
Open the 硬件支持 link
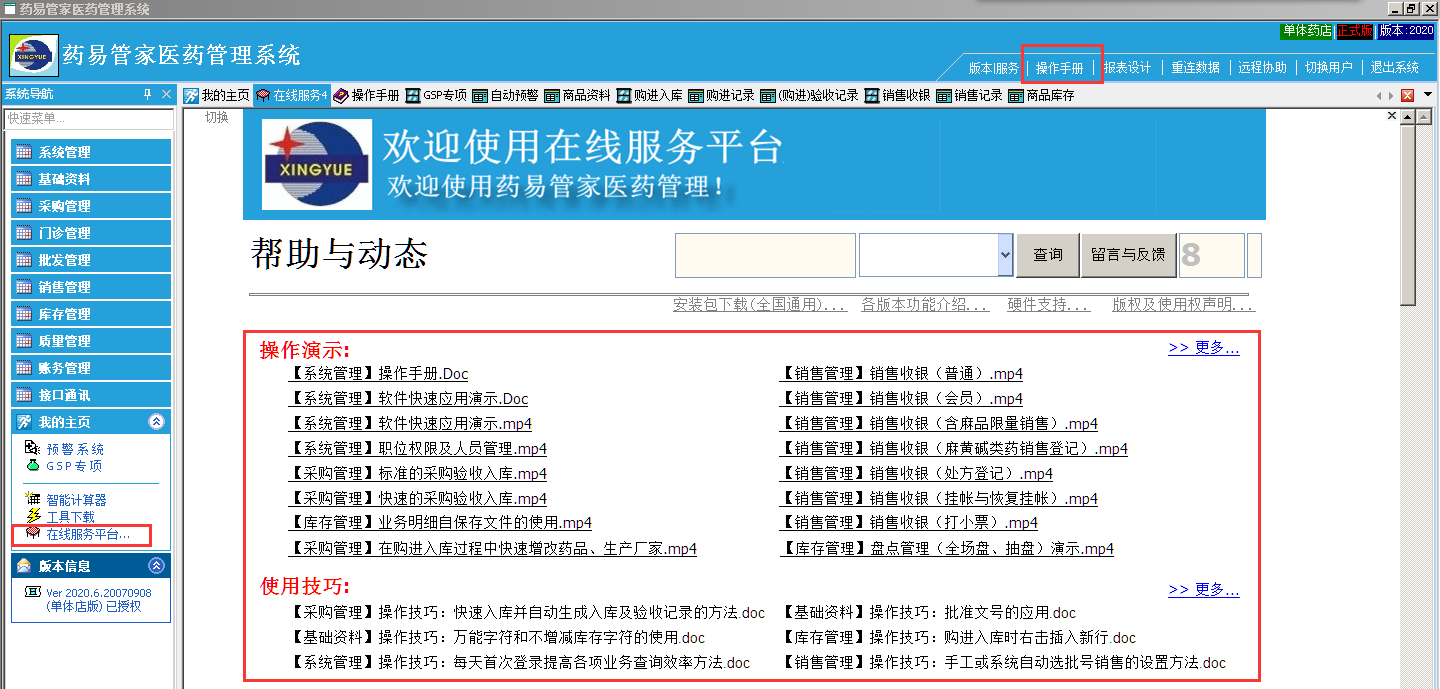1048,305
